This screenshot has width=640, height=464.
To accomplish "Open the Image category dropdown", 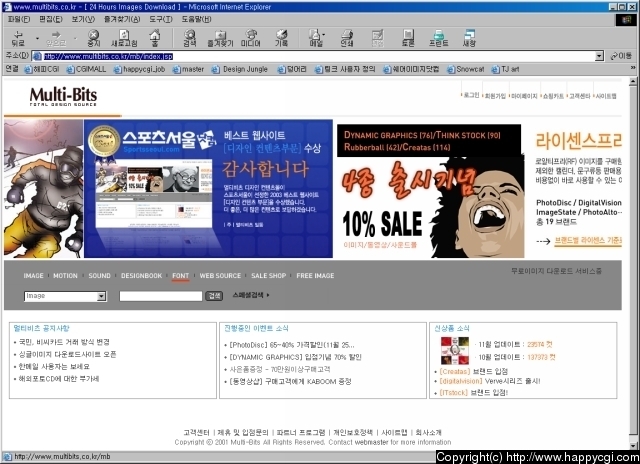I will [x=102, y=296].
